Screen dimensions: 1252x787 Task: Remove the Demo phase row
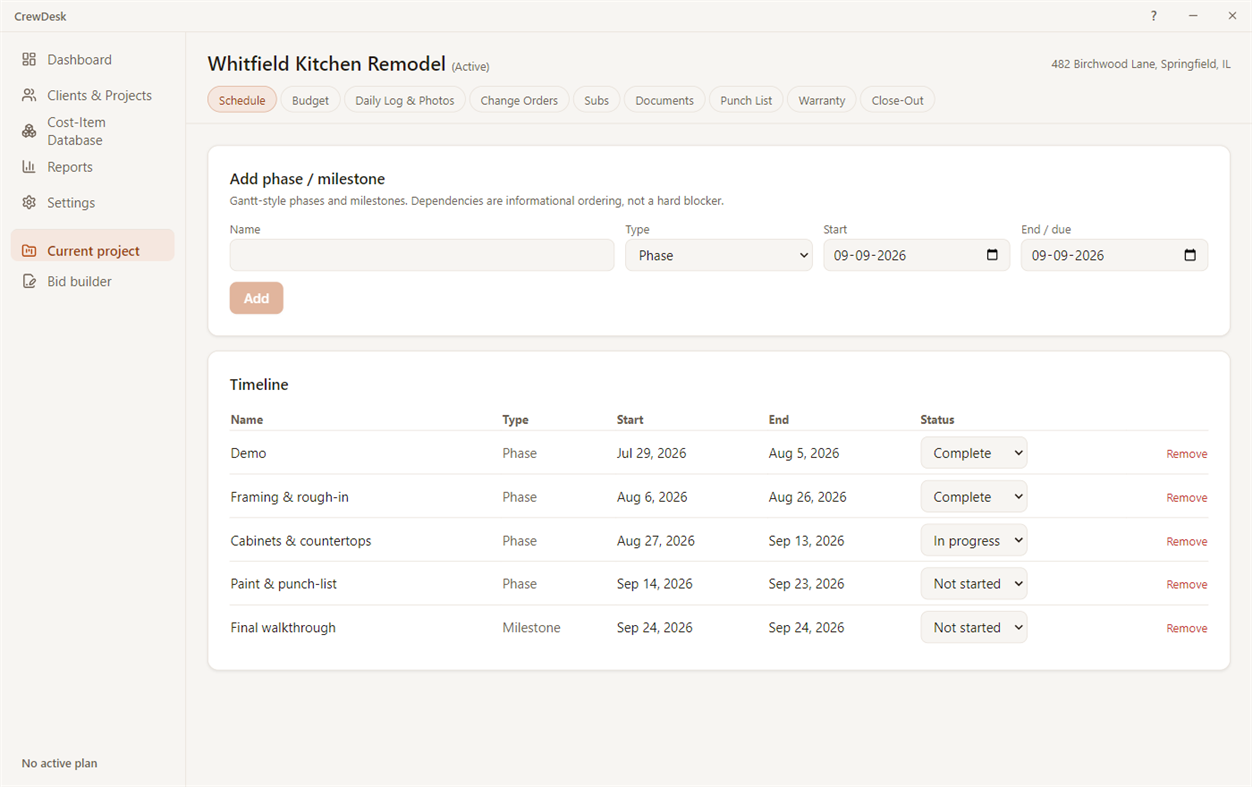(x=1187, y=454)
